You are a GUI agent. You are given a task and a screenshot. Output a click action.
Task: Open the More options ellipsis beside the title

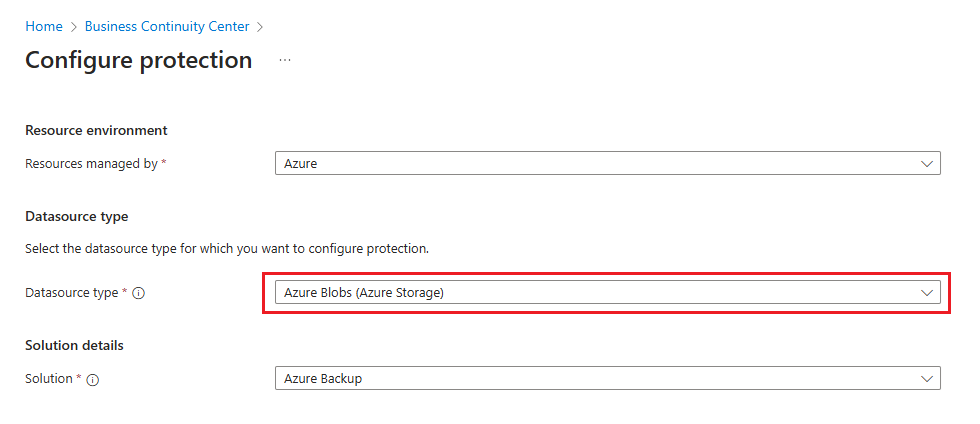(x=285, y=60)
